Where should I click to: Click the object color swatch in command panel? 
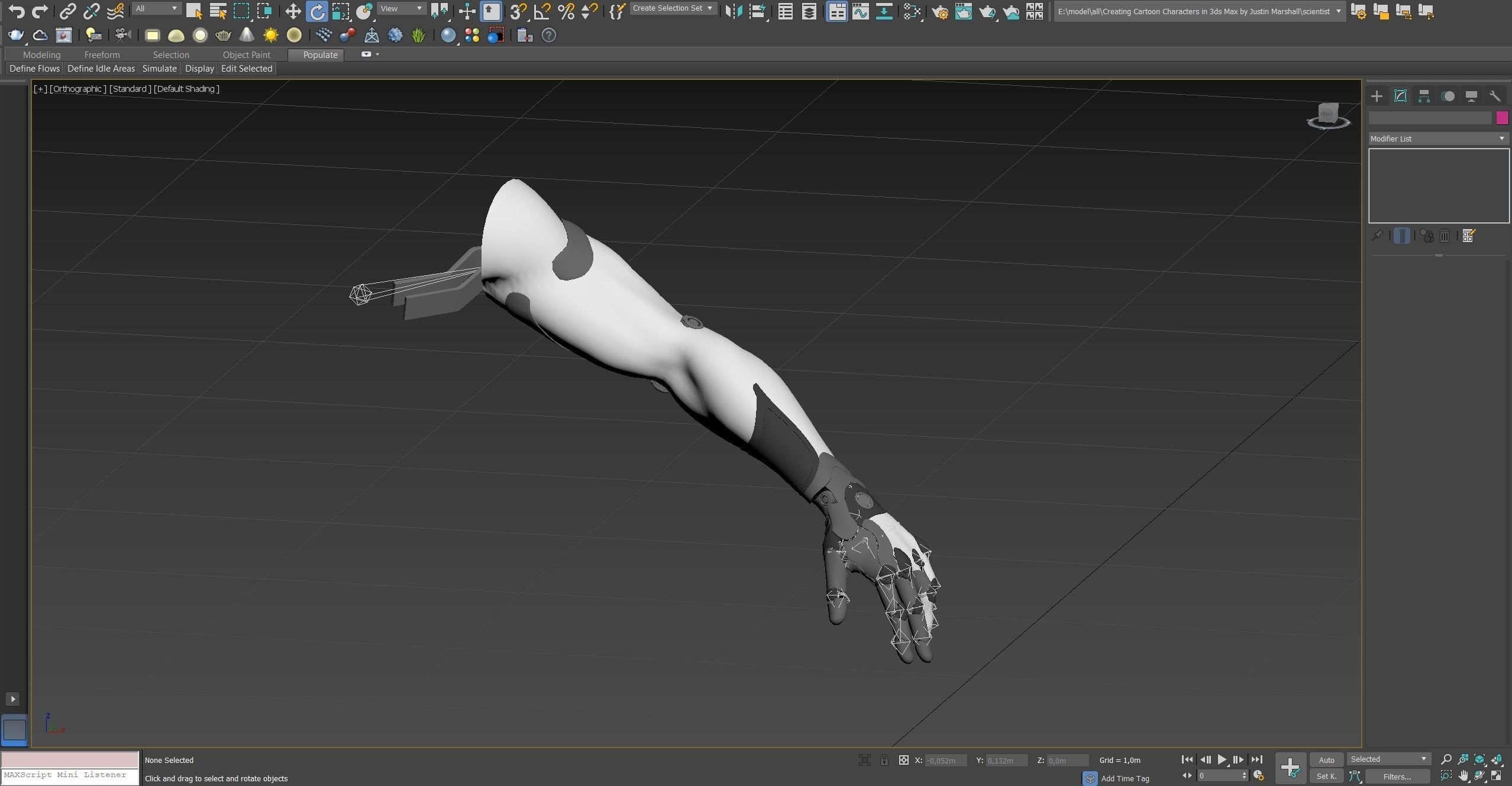(1501, 118)
